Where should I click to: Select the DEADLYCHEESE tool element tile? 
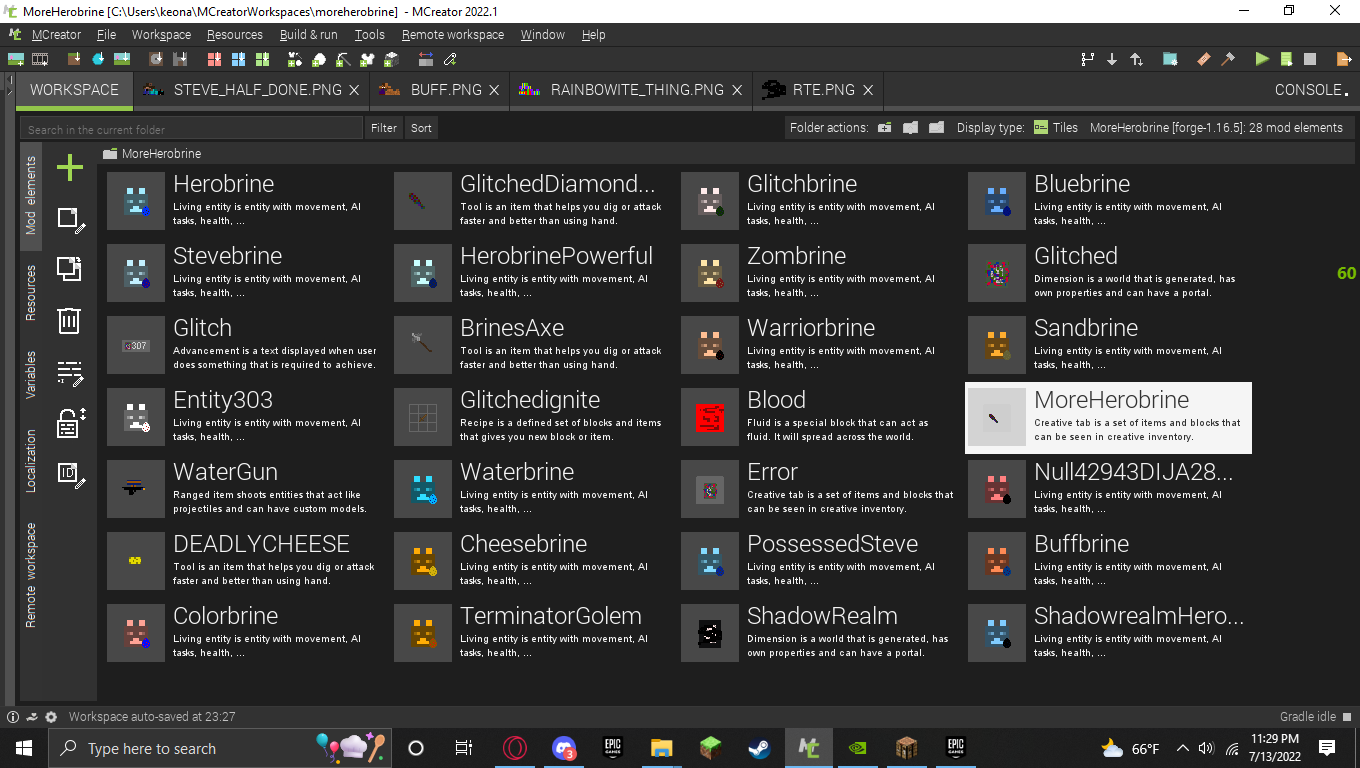246,562
